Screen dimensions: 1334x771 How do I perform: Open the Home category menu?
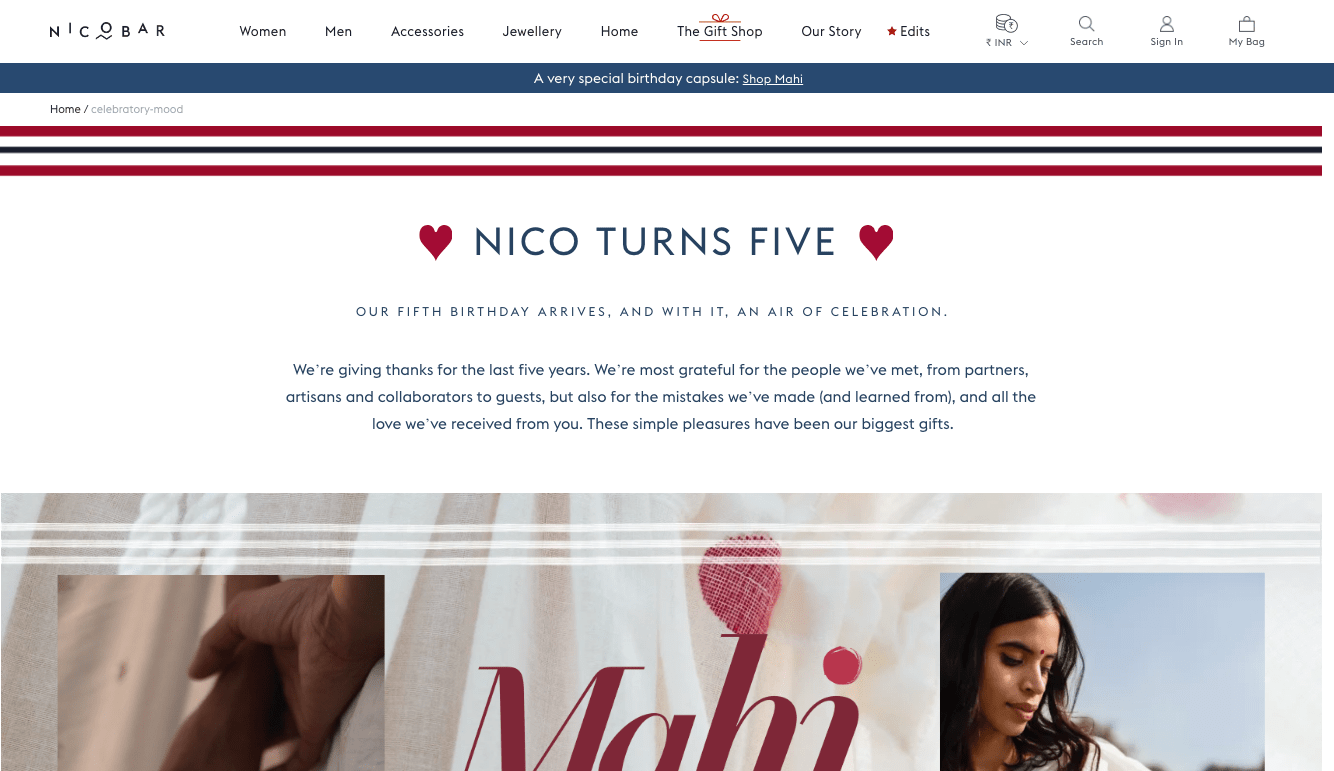click(x=619, y=31)
